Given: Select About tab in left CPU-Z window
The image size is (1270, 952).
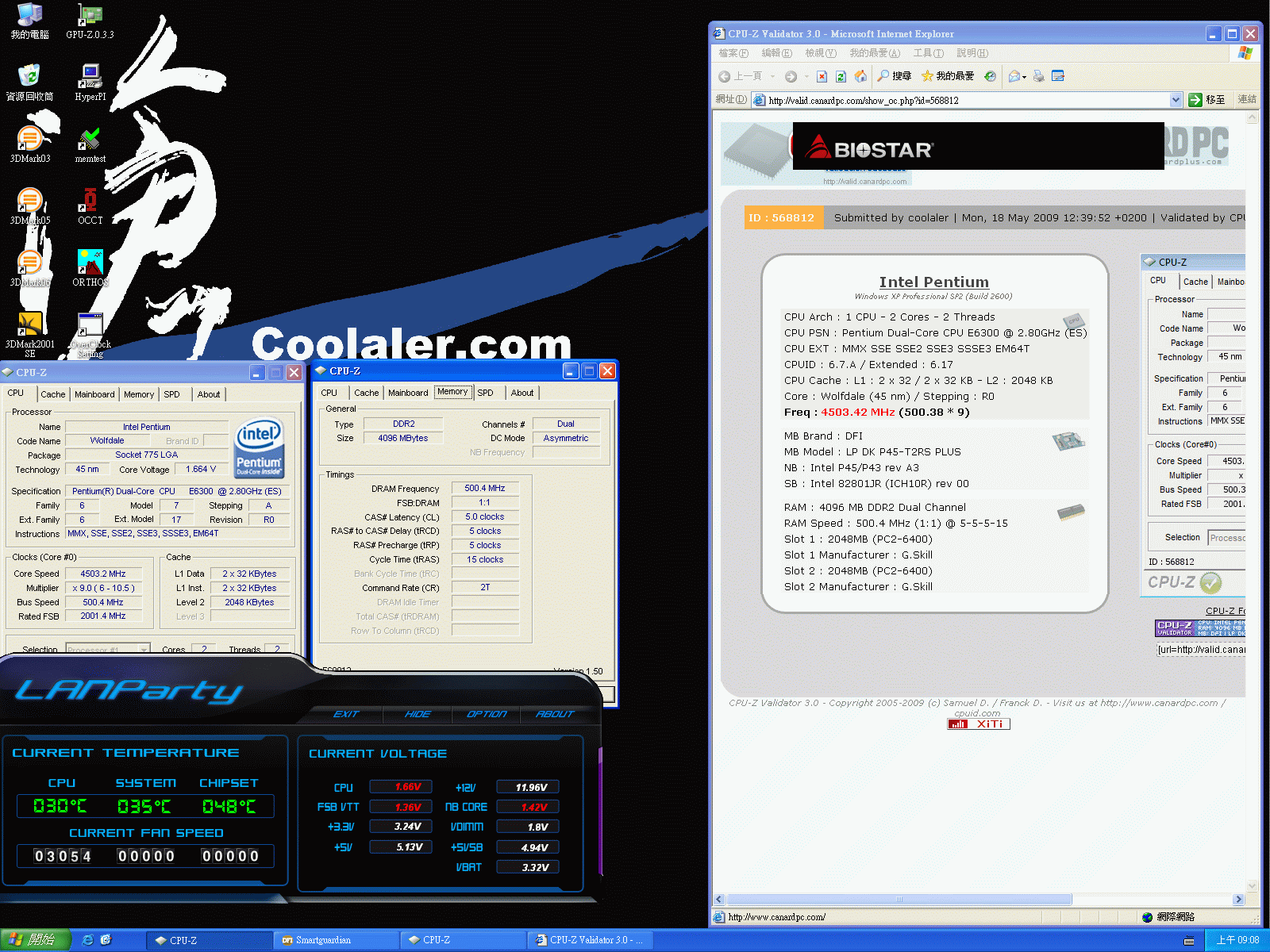Looking at the screenshot, I should point(209,394).
